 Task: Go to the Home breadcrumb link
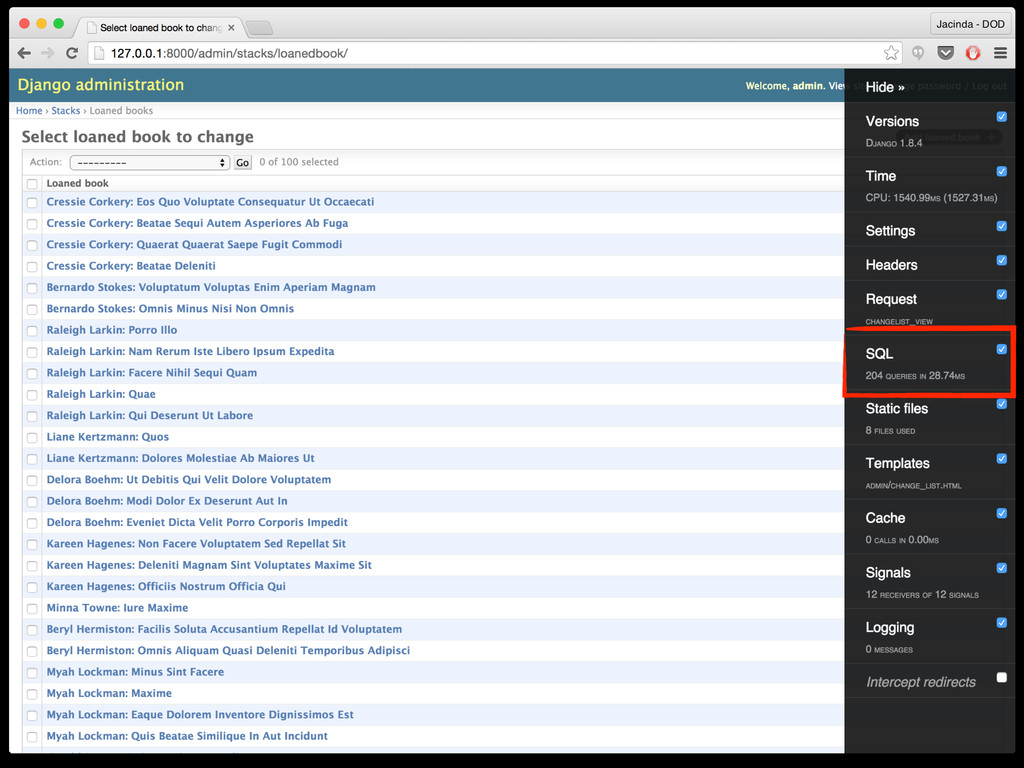coord(29,111)
